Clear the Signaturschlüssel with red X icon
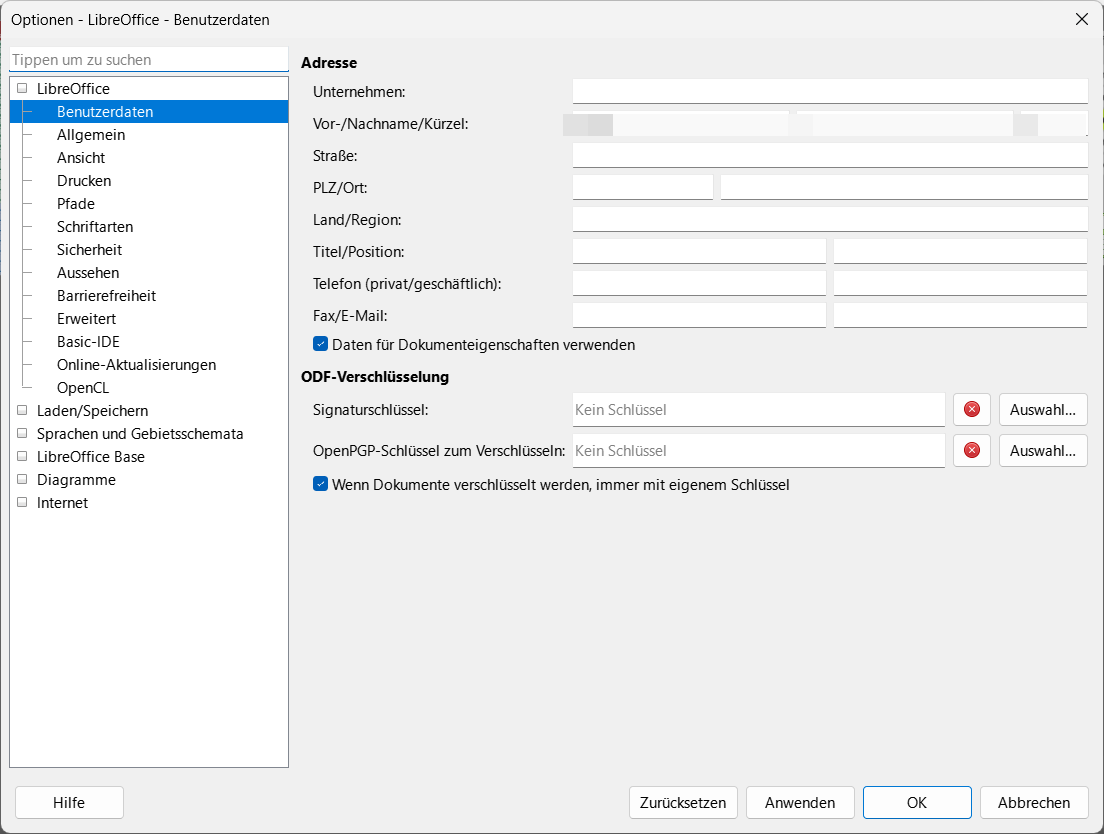 pyautogui.click(x=972, y=410)
